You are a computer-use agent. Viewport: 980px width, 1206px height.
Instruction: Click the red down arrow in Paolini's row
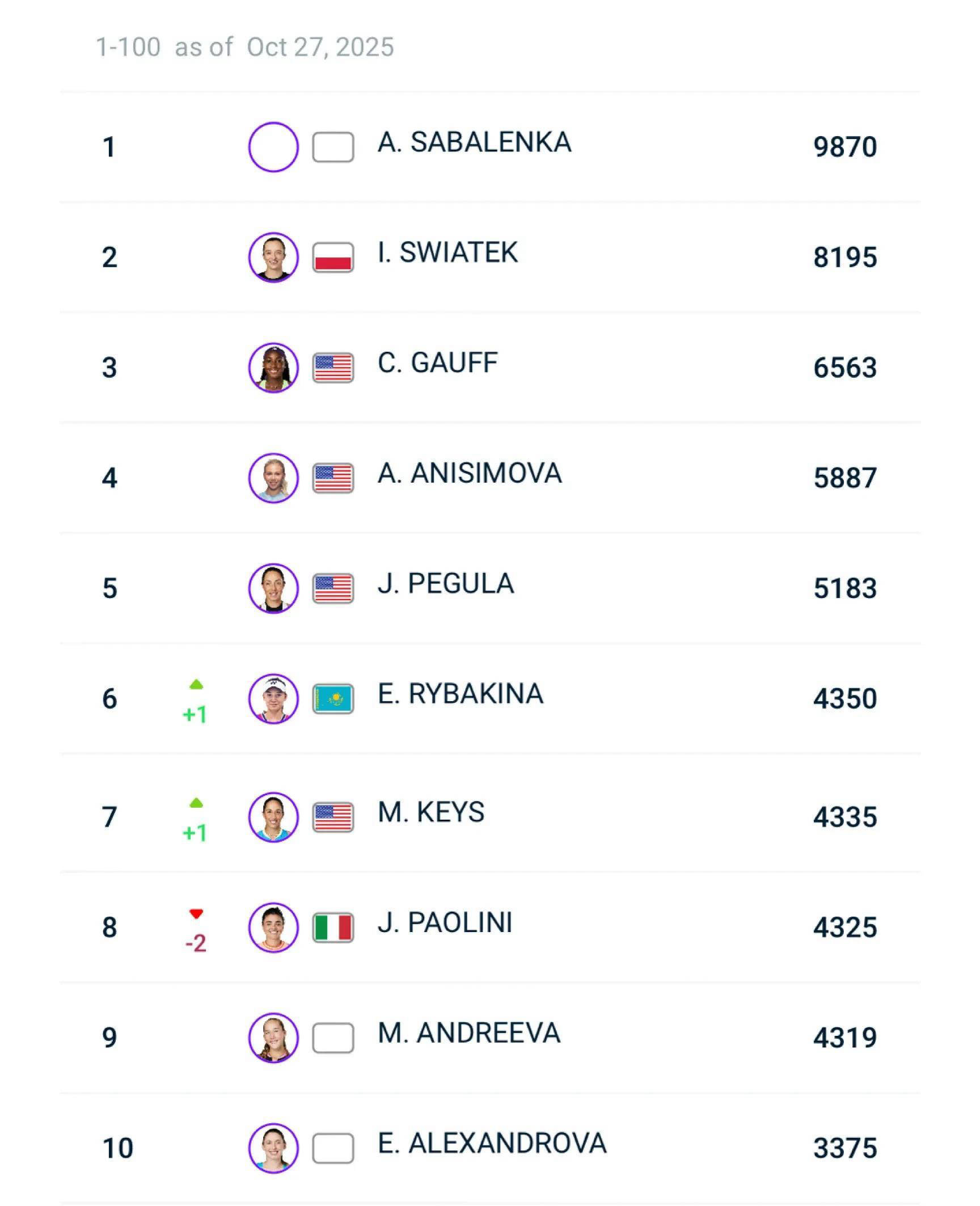pos(196,914)
